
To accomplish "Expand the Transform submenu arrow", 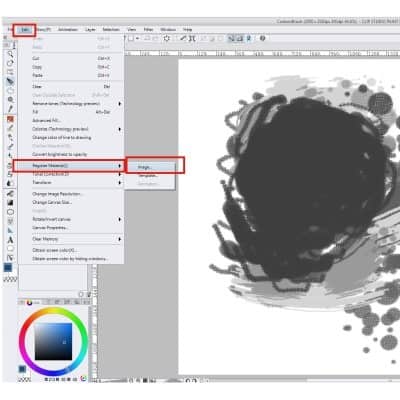I will click(x=119, y=183).
